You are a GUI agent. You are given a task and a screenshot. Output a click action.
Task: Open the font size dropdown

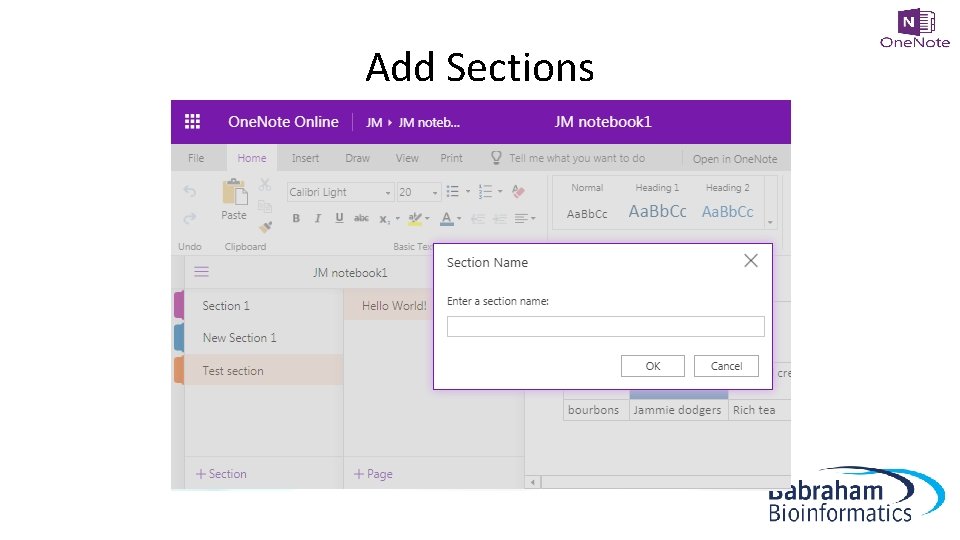[x=435, y=193]
